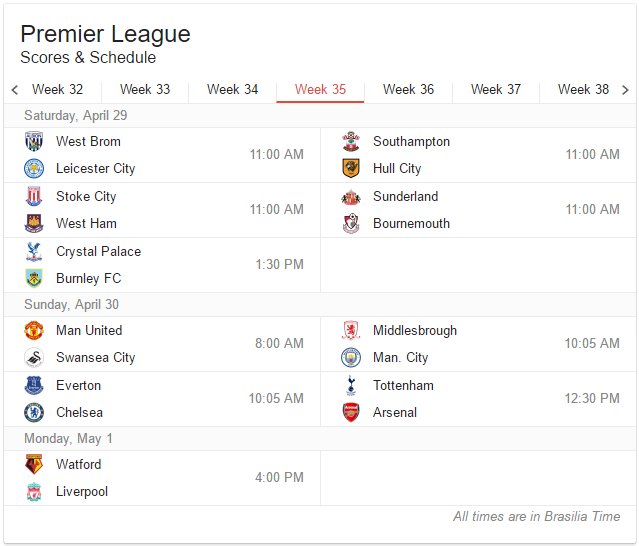The height and width of the screenshot is (546, 639).
Task: Open the Week 34 schedule tab
Action: [232, 90]
